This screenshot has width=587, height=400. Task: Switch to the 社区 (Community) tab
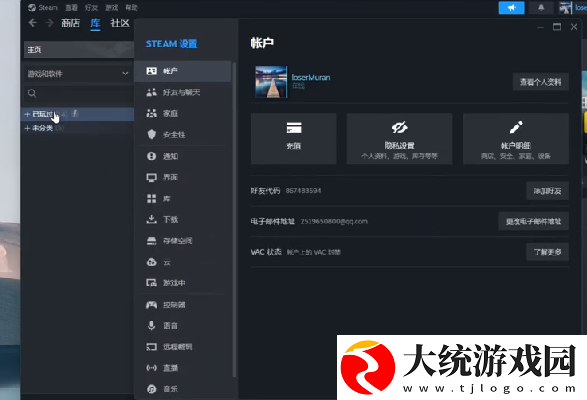120,23
